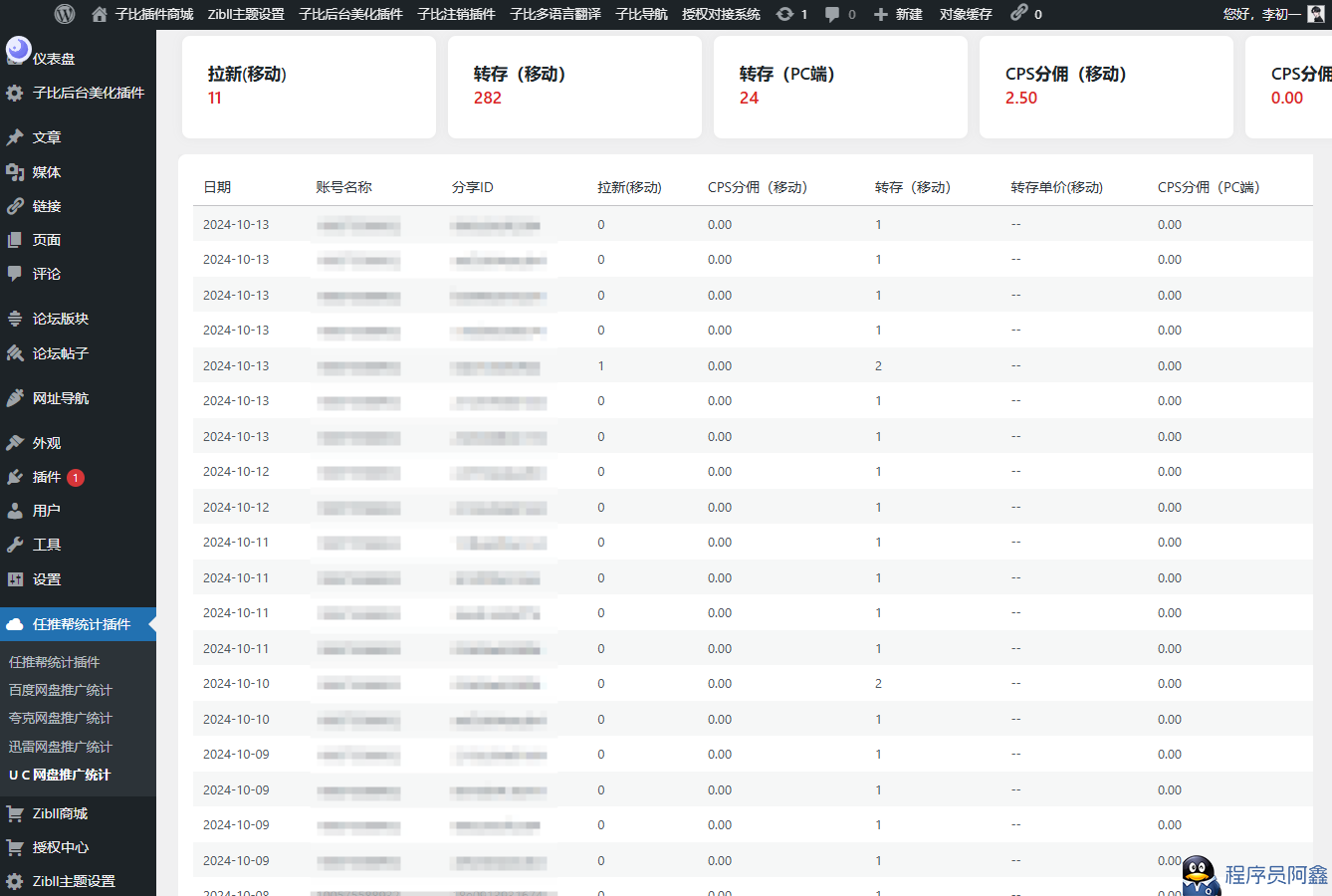Screen dimensions: 1332x896
Task: Open 子比多语言翻译 in the admin bar
Action: [x=555, y=14]
